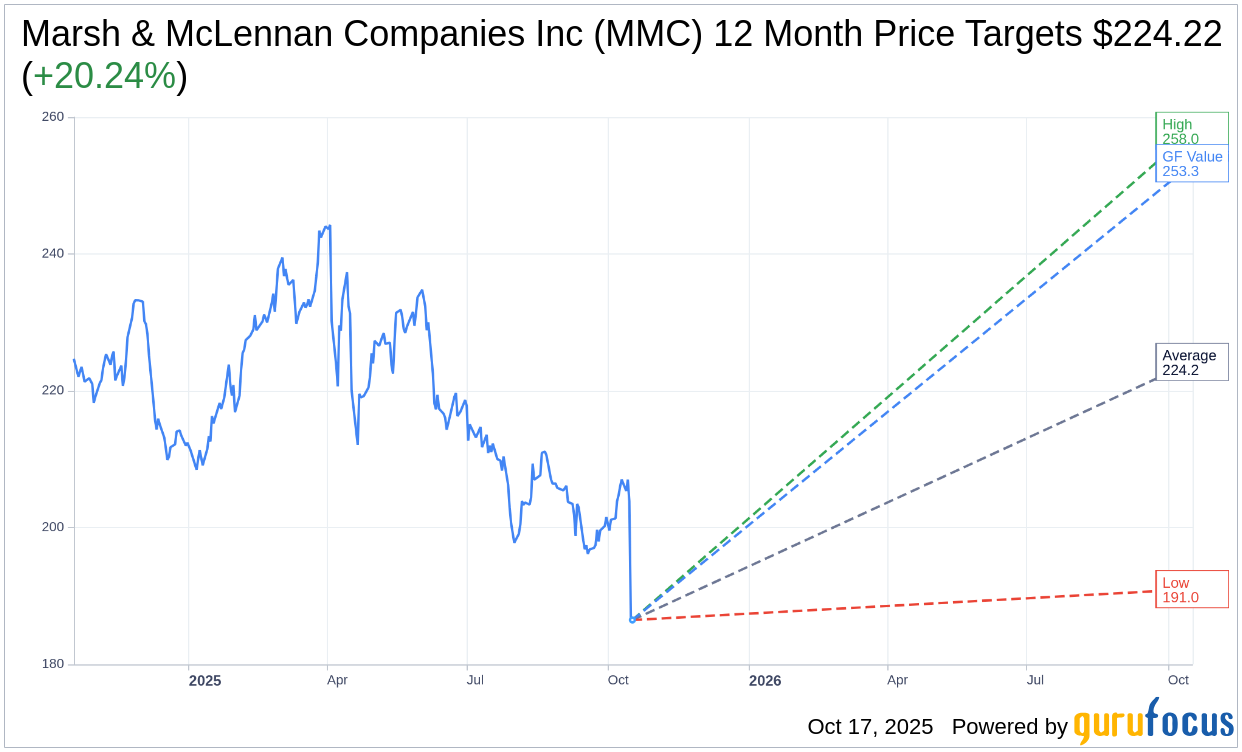The image size is (1242, 752).
Task: Click the 220 y-axis label
Action: [x=52, y=390]
